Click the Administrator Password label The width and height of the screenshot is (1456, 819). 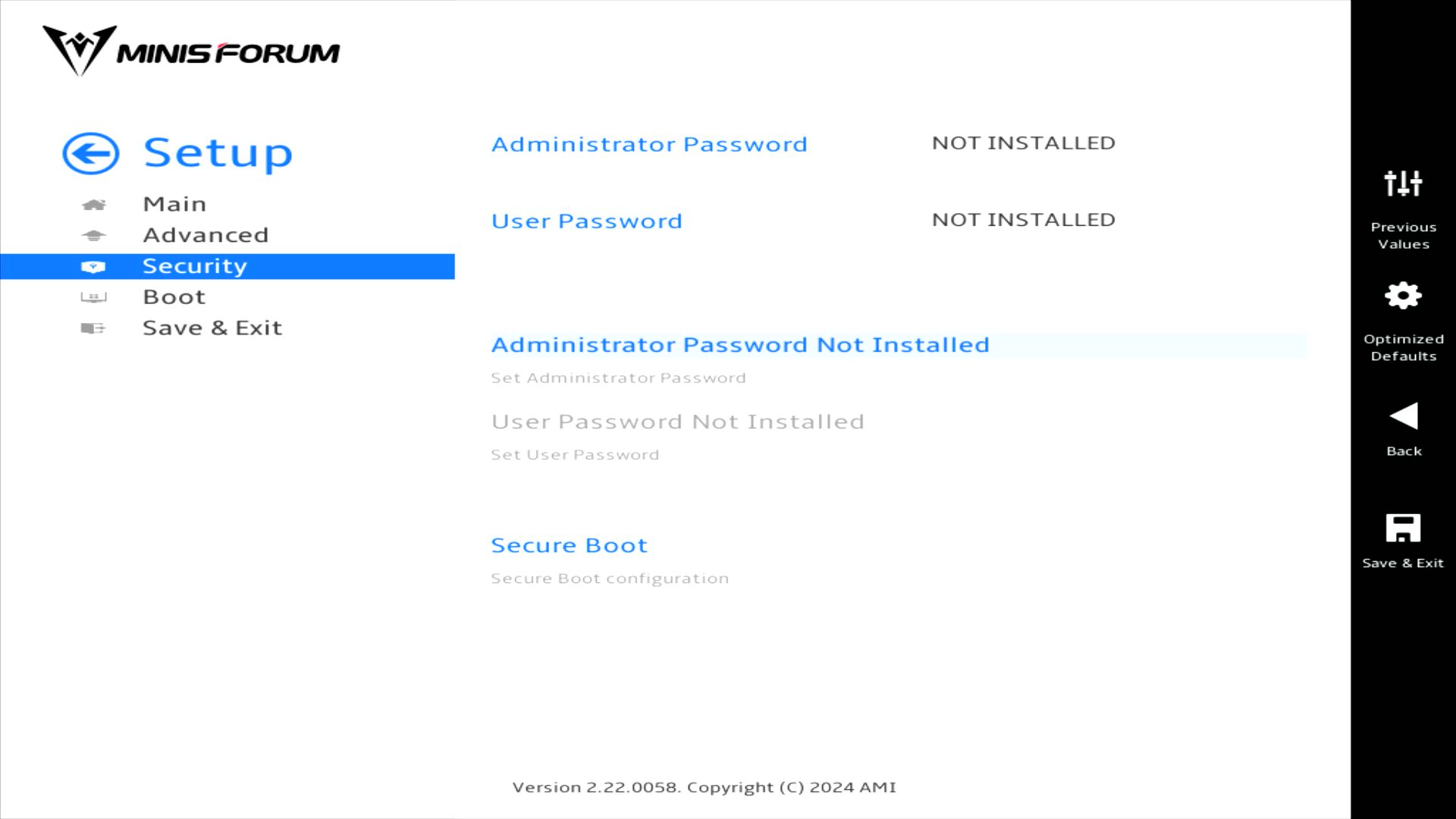pyautogui.click(x=649, y=144)
